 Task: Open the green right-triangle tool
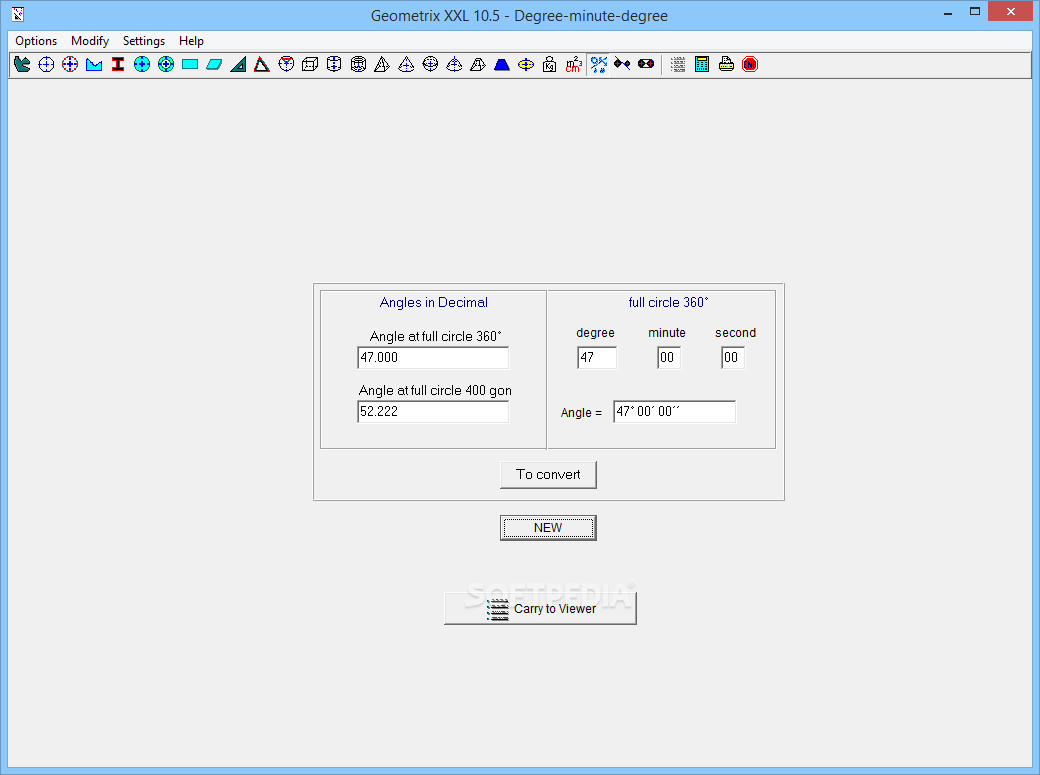pyautogui.click(x=238, y=64)
